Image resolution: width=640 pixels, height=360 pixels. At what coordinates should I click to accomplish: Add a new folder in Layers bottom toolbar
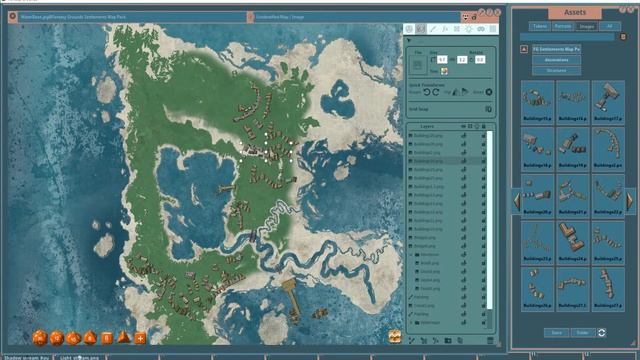[448, 340]
